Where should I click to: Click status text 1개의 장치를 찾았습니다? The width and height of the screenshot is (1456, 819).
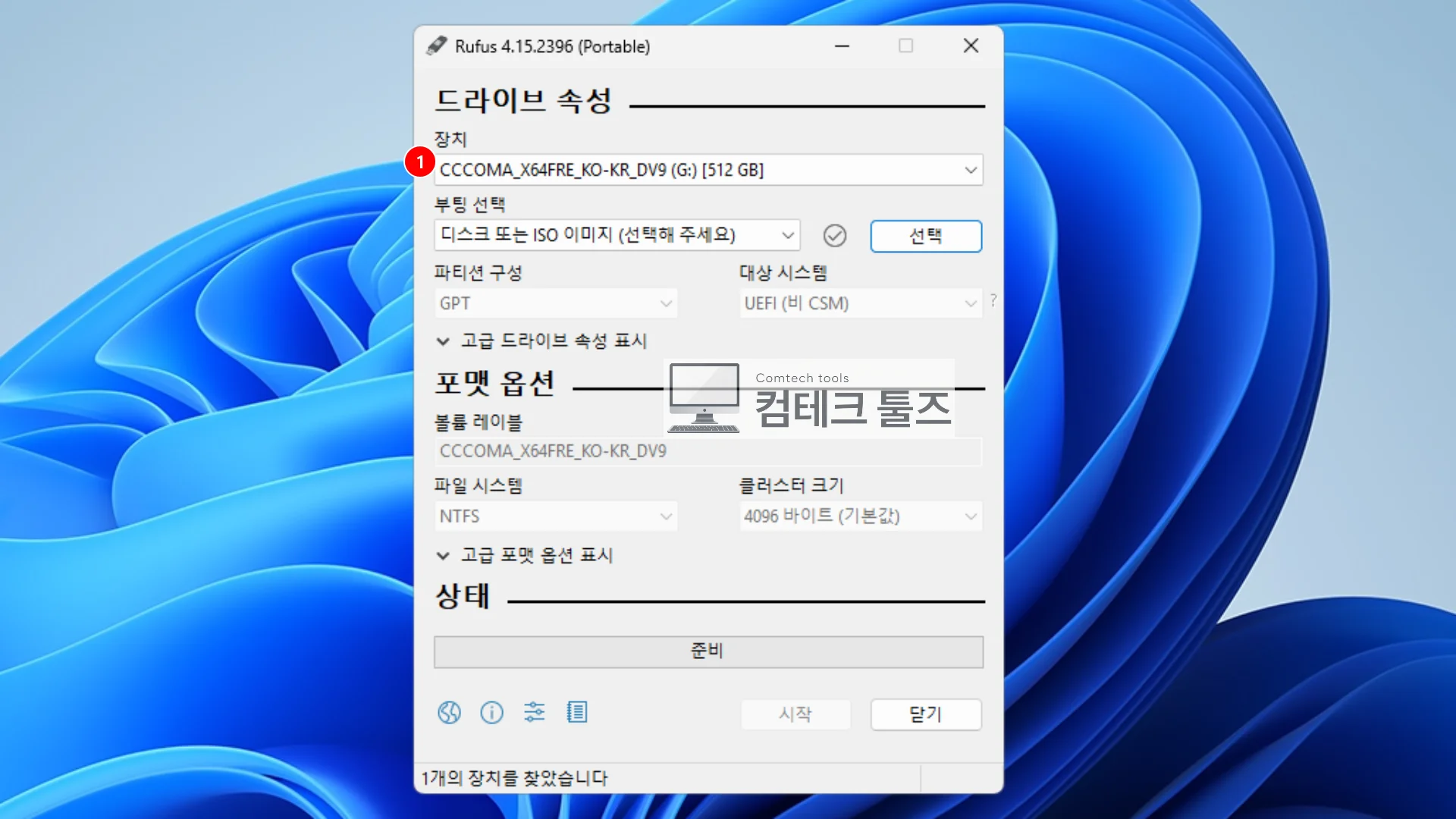pyautogui.click(x=515, y=778)
